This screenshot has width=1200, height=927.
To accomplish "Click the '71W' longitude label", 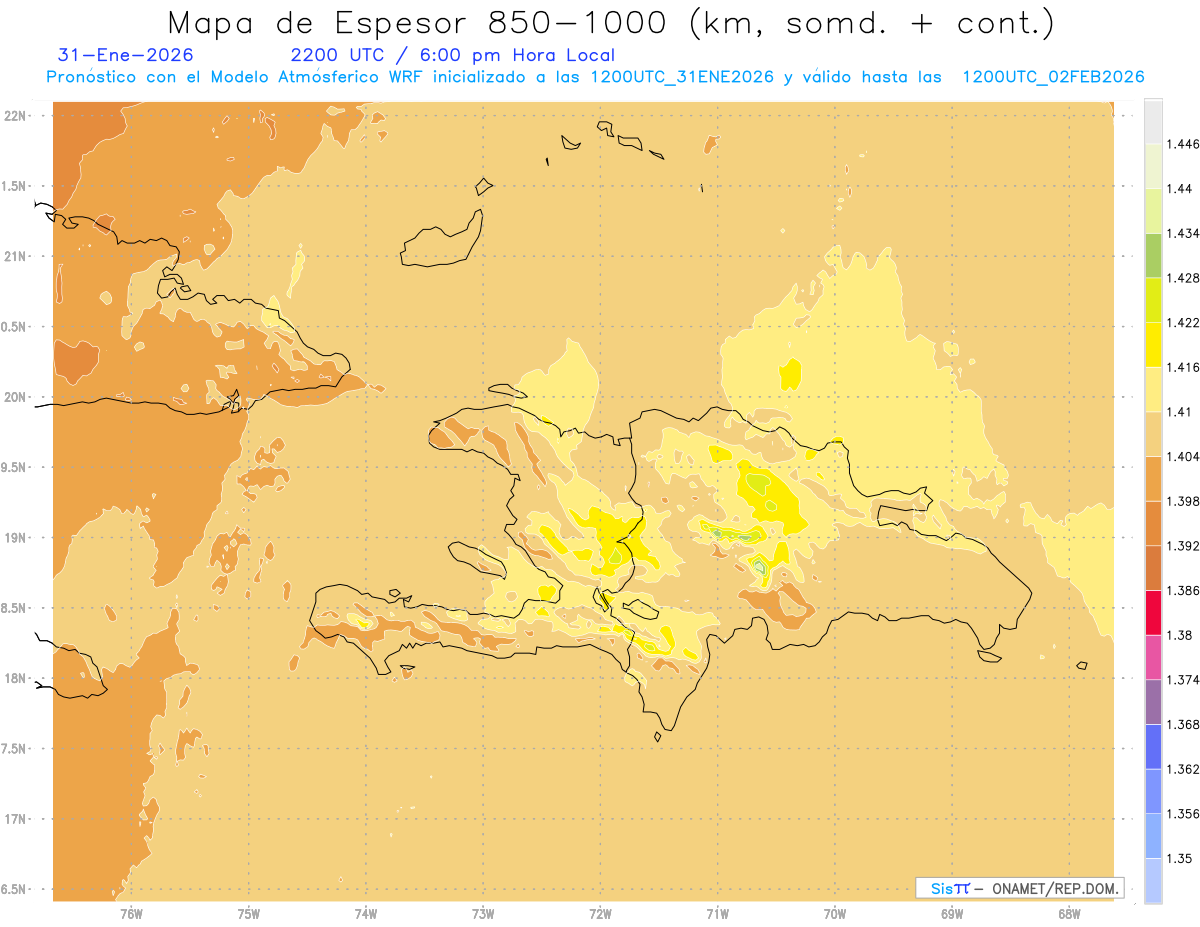I will coord(717,913).
